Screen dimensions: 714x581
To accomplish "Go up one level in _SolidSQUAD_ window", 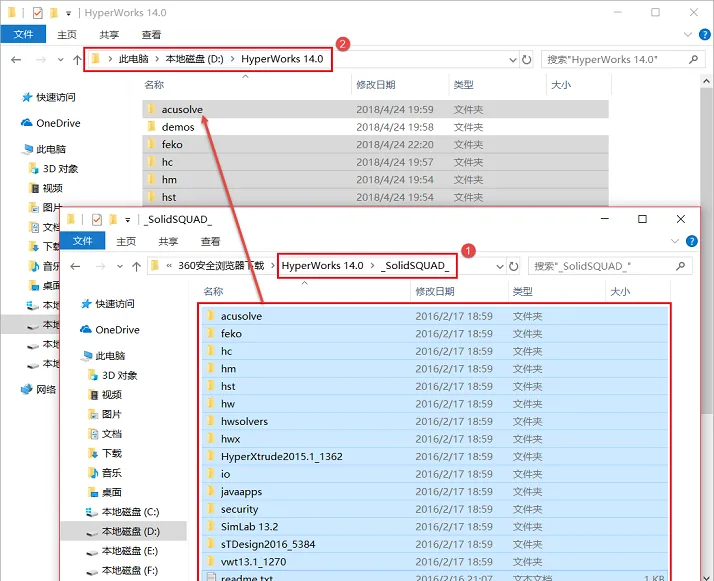I will tap(137, 266).
